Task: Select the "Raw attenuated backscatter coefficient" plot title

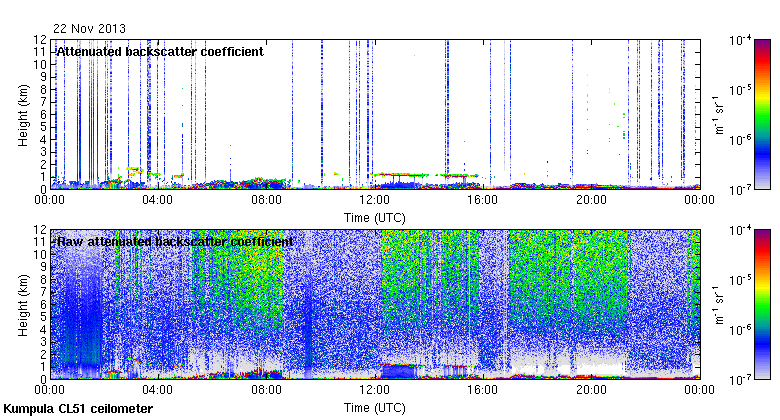Action: pyautogui.click(x=175, y=242)
